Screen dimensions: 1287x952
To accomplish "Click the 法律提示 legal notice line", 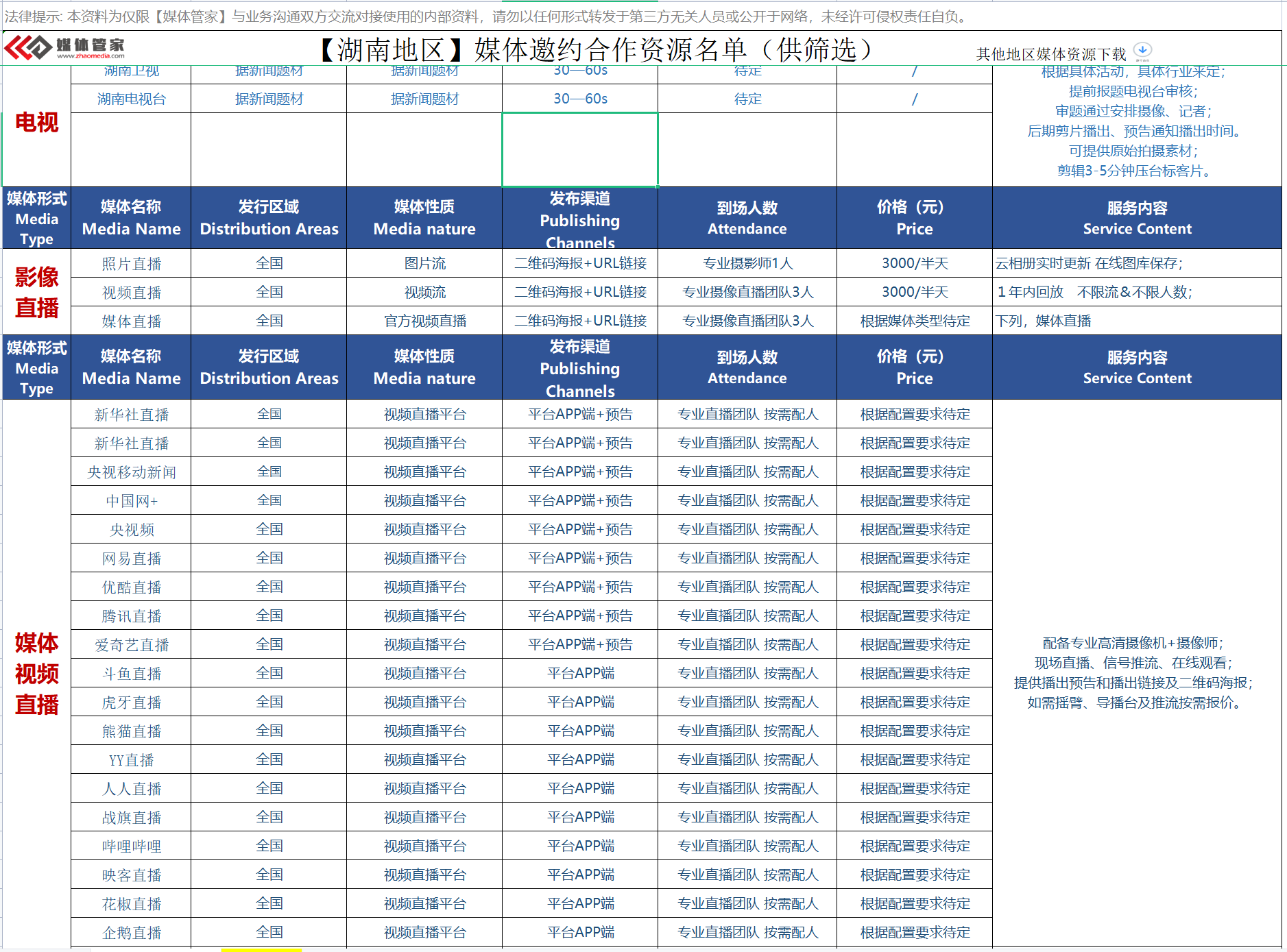I will click(x=487, y=16).
